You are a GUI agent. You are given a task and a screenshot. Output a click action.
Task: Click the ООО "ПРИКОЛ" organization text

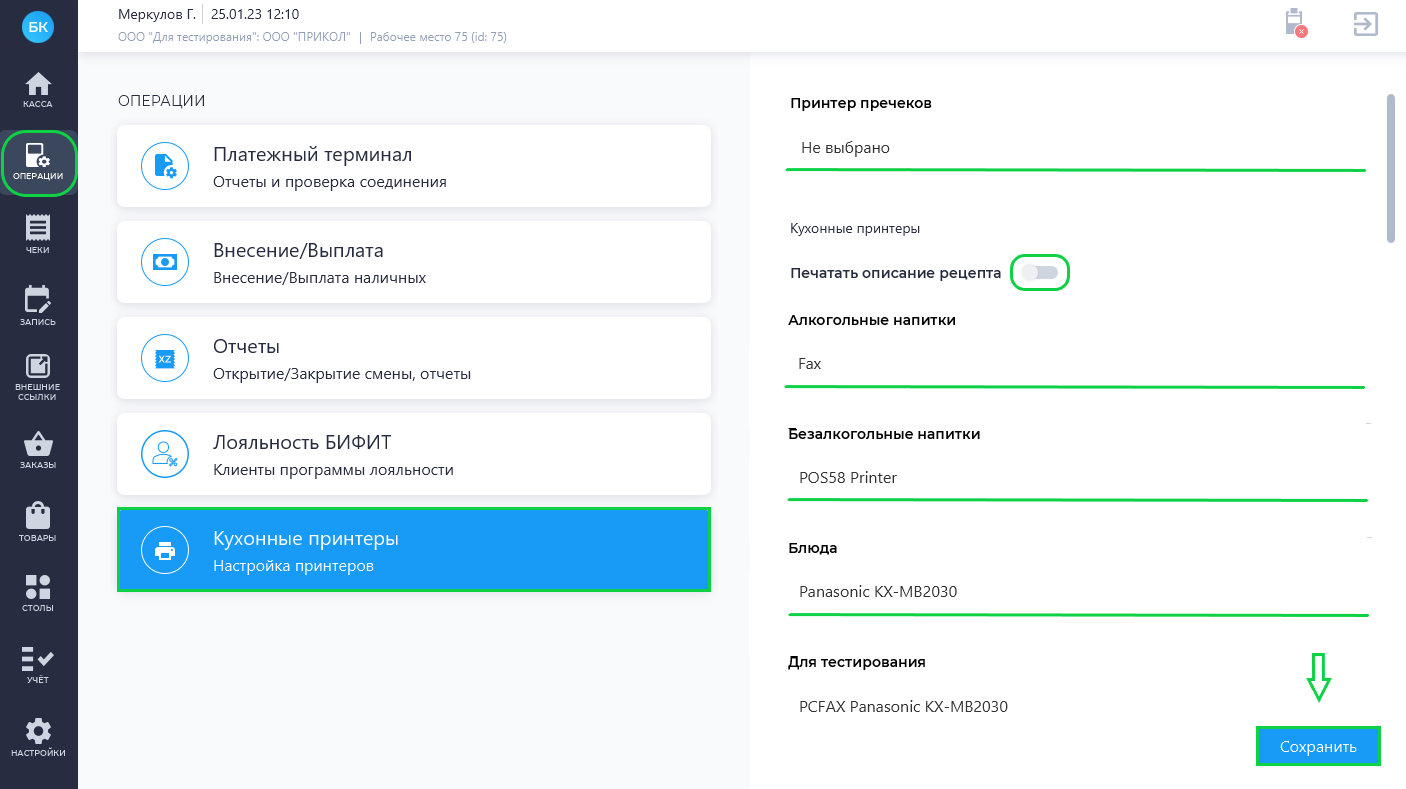307,37
